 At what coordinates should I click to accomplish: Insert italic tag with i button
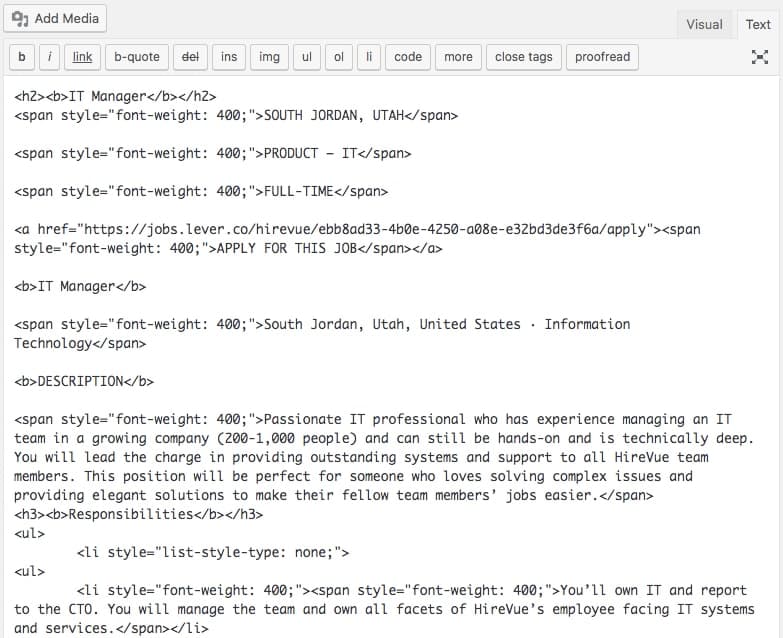pos(49,57)
